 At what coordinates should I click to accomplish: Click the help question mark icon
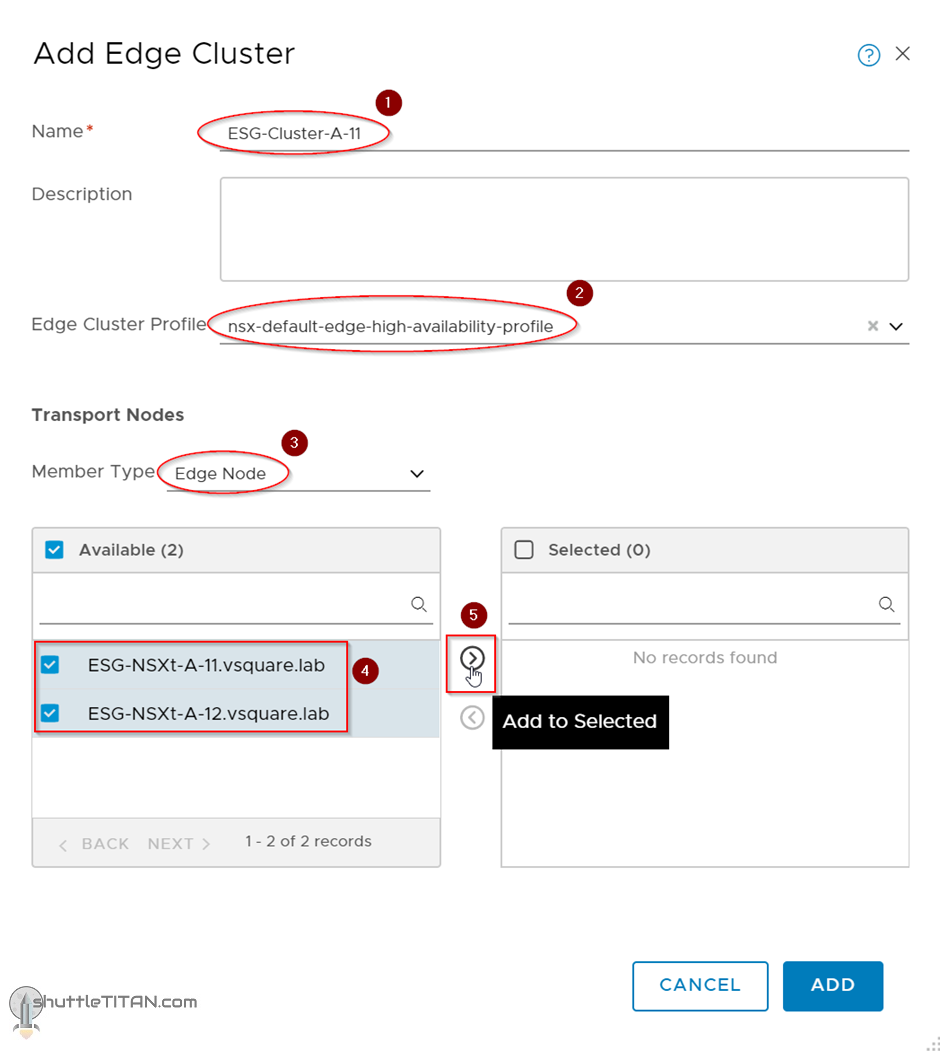(869, 55)
